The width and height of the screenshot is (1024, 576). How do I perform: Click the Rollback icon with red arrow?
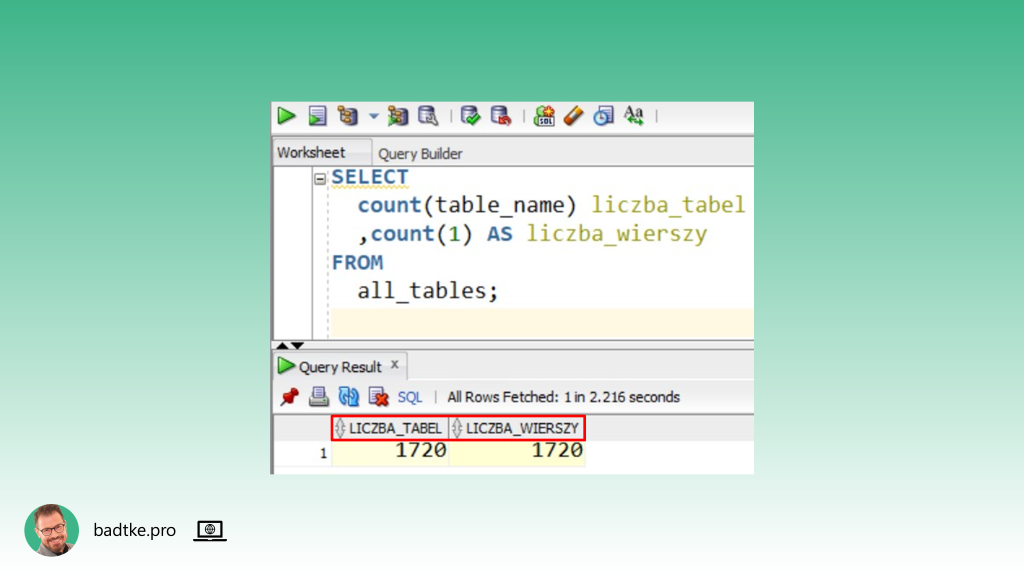501,116
